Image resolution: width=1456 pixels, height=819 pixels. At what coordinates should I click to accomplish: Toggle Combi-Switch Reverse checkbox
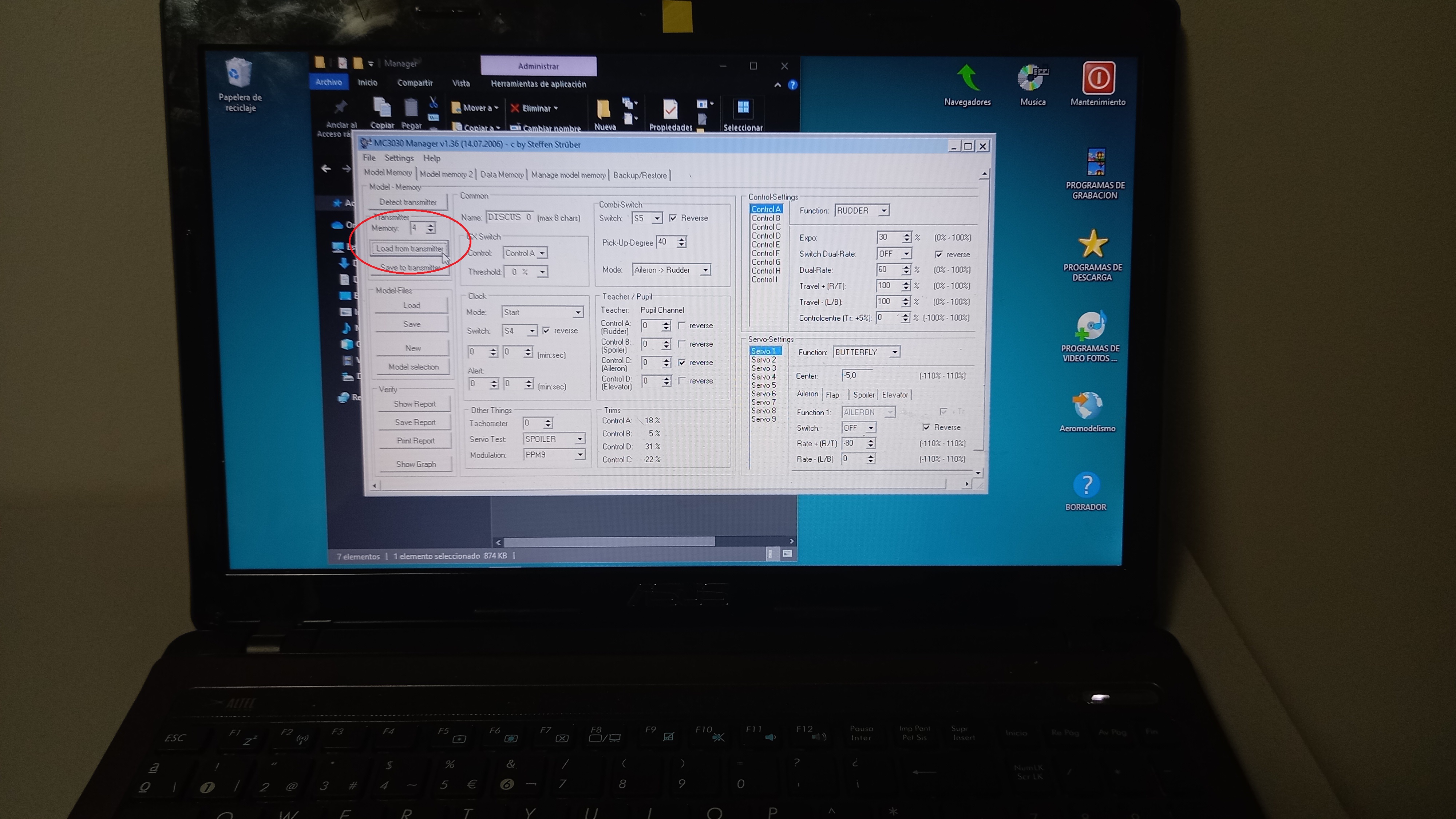point(673,218)
